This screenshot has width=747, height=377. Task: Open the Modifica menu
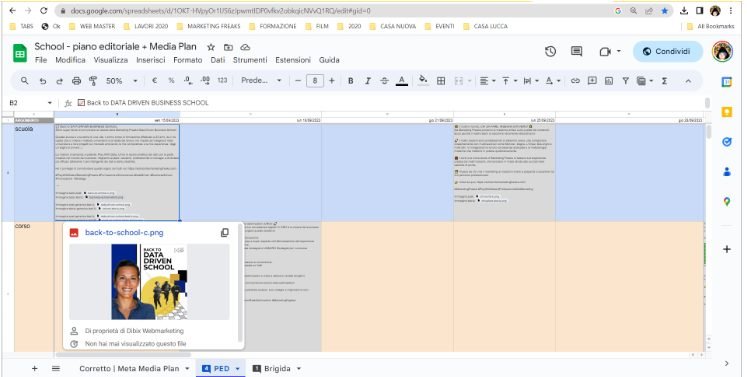pyautogui.click(x=71, y=60)
